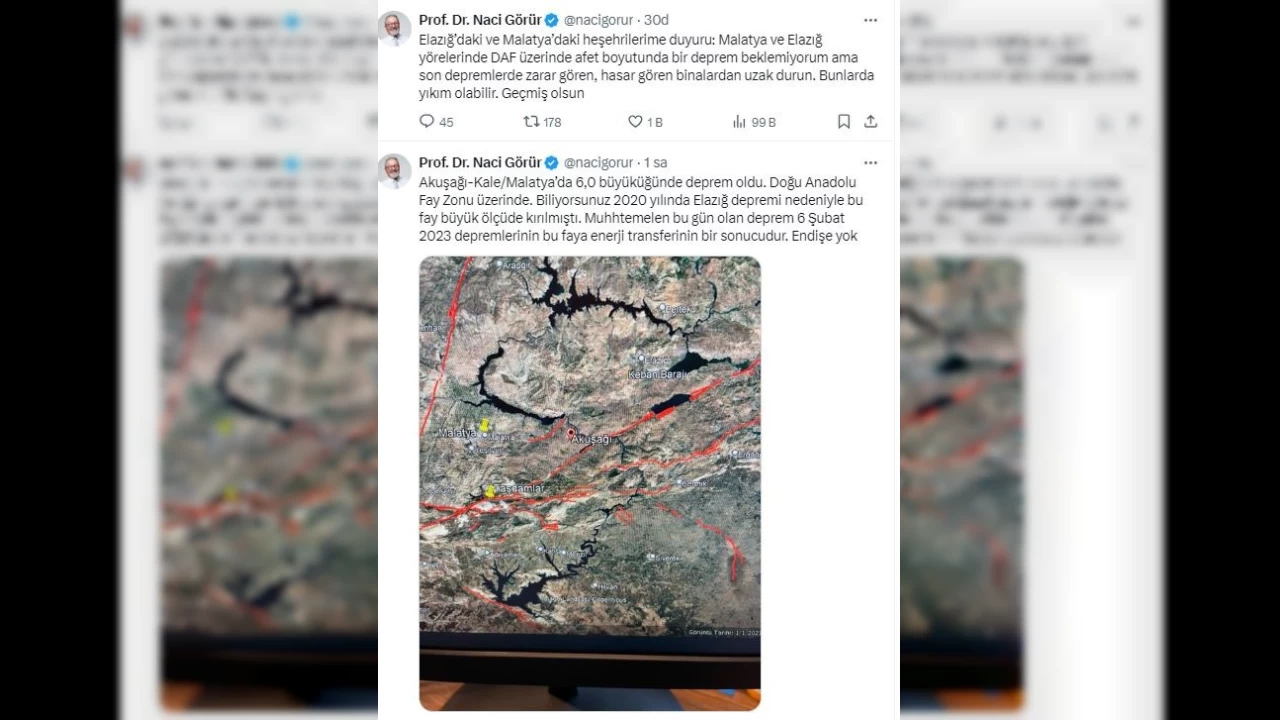The height and width of the screenshot is (720, 1280).
Task: Click the second tweet's profile avatar
Action: click(395, 171)
